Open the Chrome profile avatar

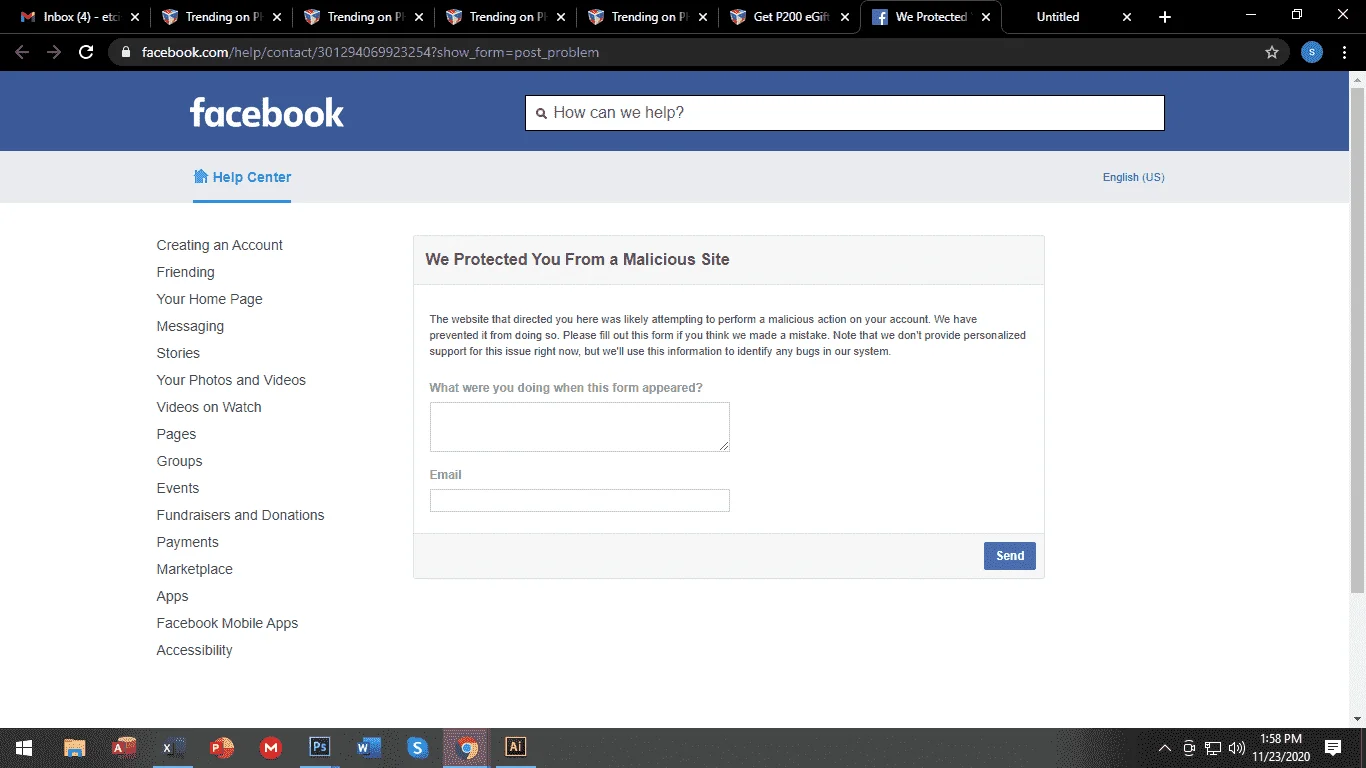(1312, 52)
